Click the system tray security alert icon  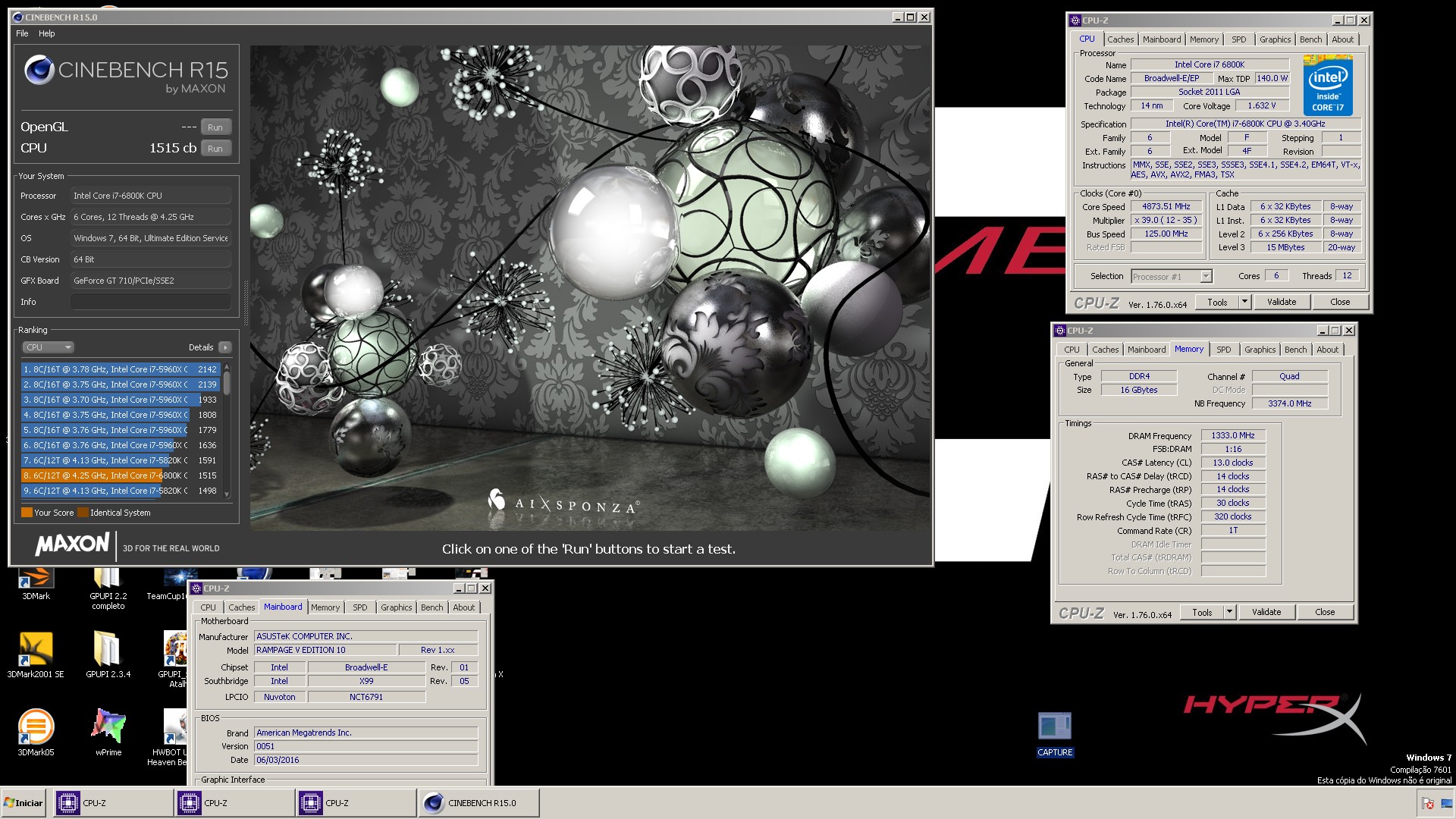coord(1428,803)
